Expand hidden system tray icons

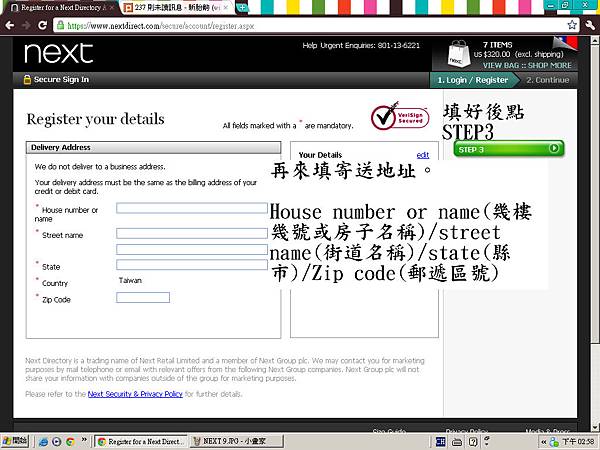(x=543, y=442)
